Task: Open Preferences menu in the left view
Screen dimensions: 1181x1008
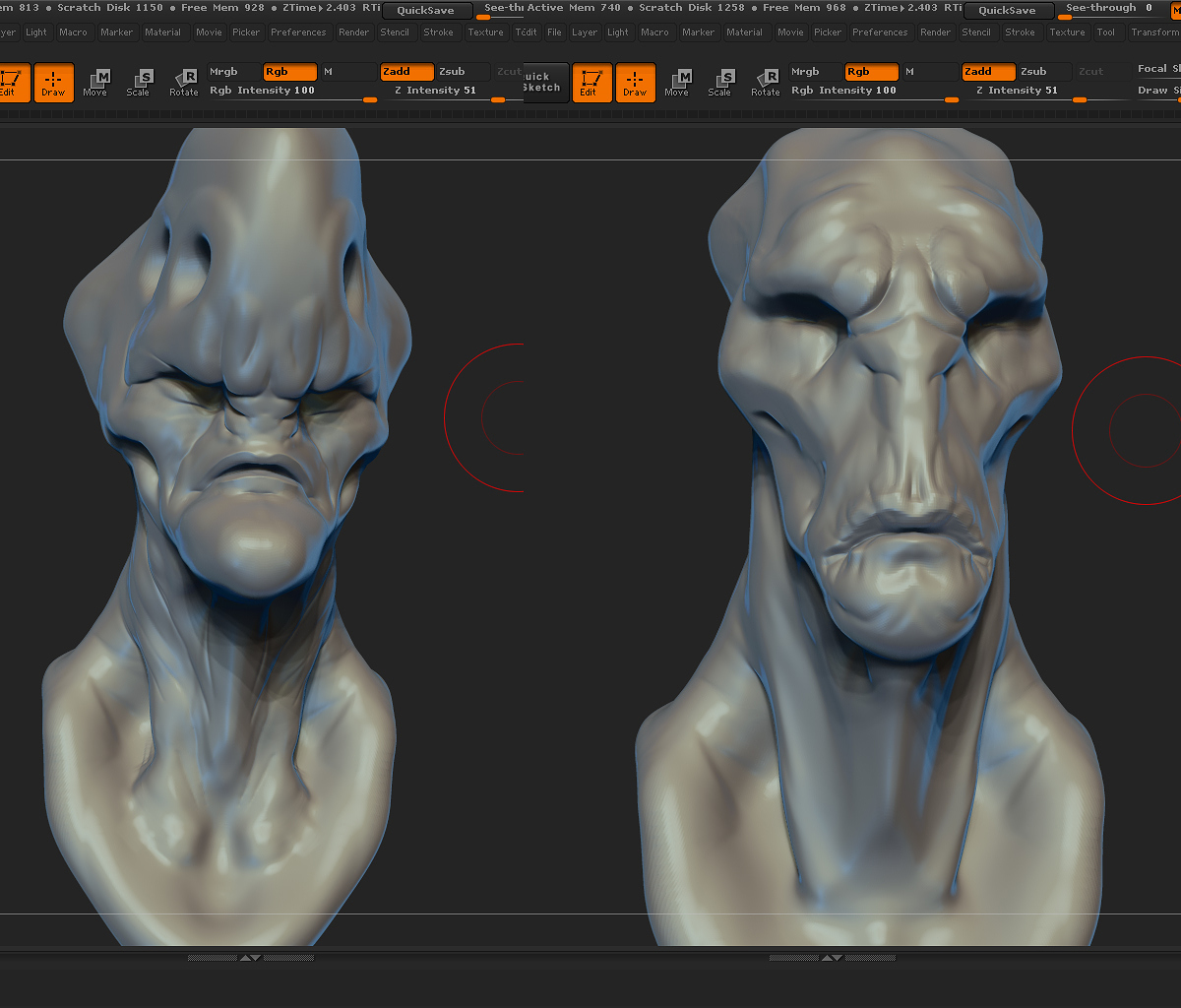Action: 298,32
